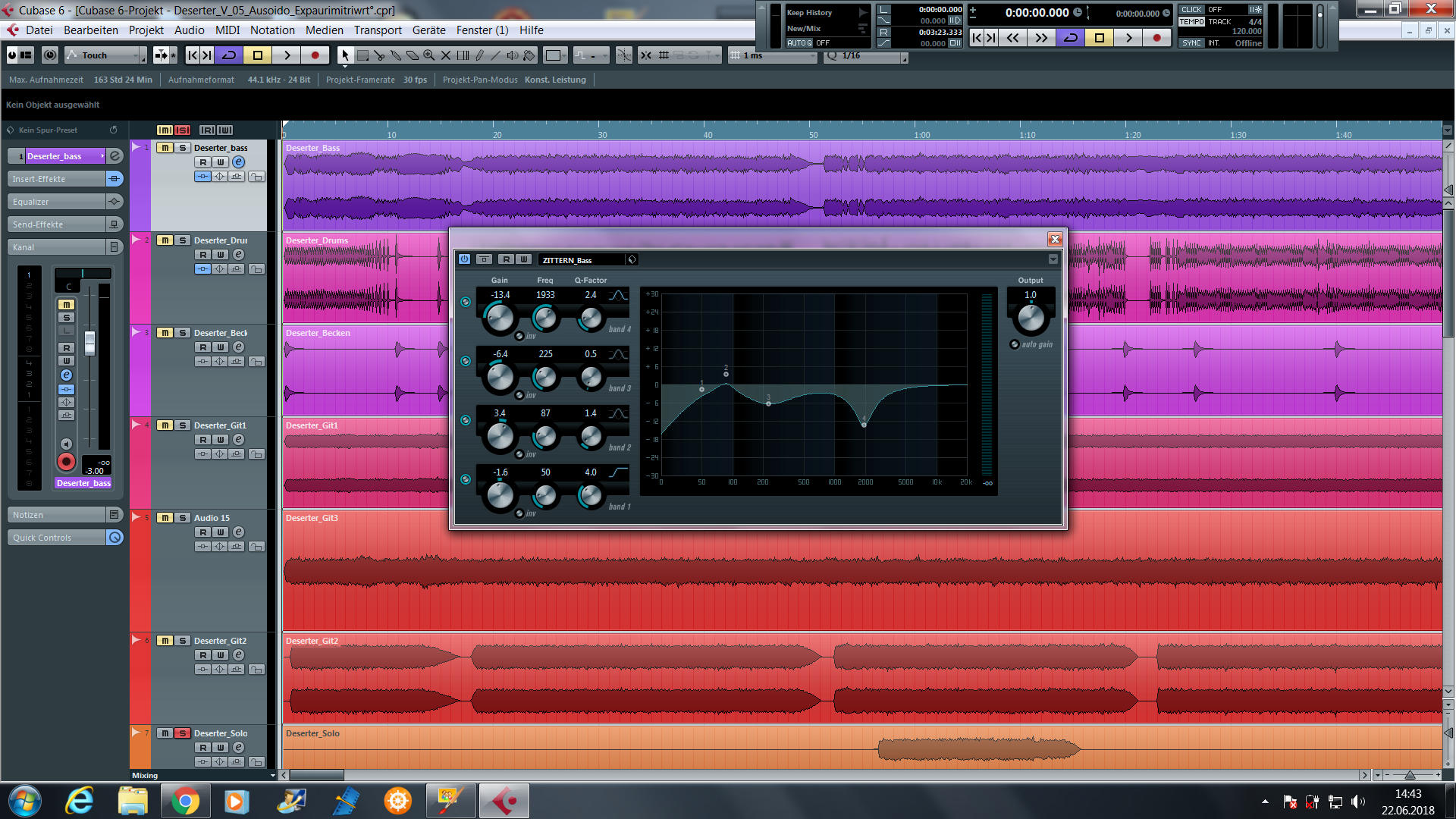Select the Color paint bucket tool
The width and height of the screenshot is (1456, 819).
coord(529,55)
